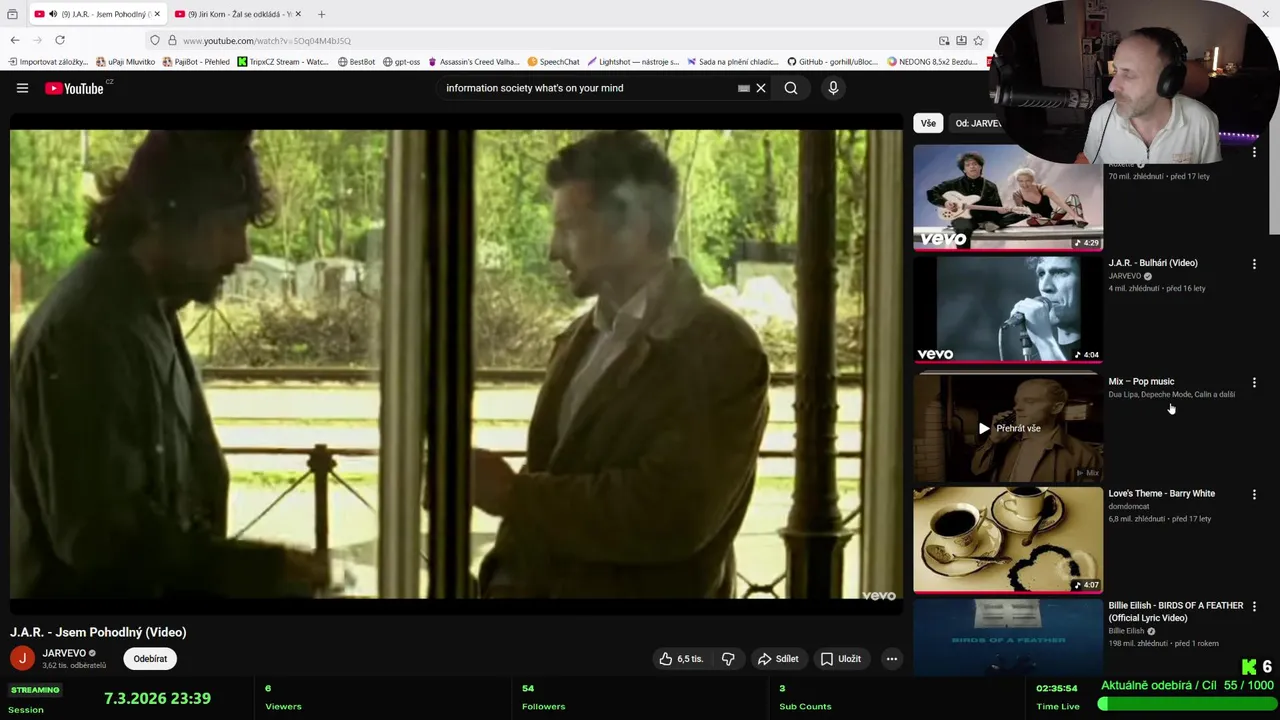This screenshot has width=1280, height=720.
Task: Mute the J.A.R. tab via speaker icon
Action: (x=53, y=14)
